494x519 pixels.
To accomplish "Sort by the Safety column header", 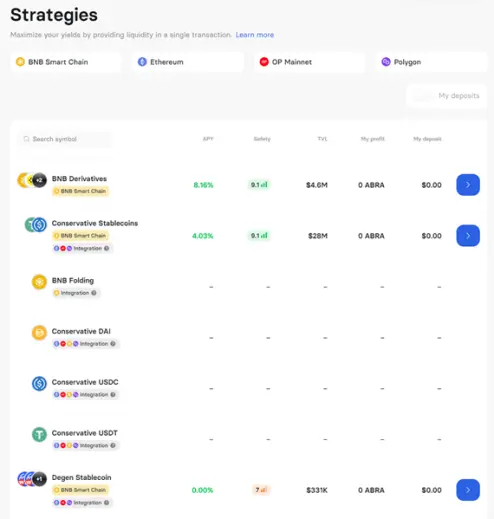I will (262, 139).
